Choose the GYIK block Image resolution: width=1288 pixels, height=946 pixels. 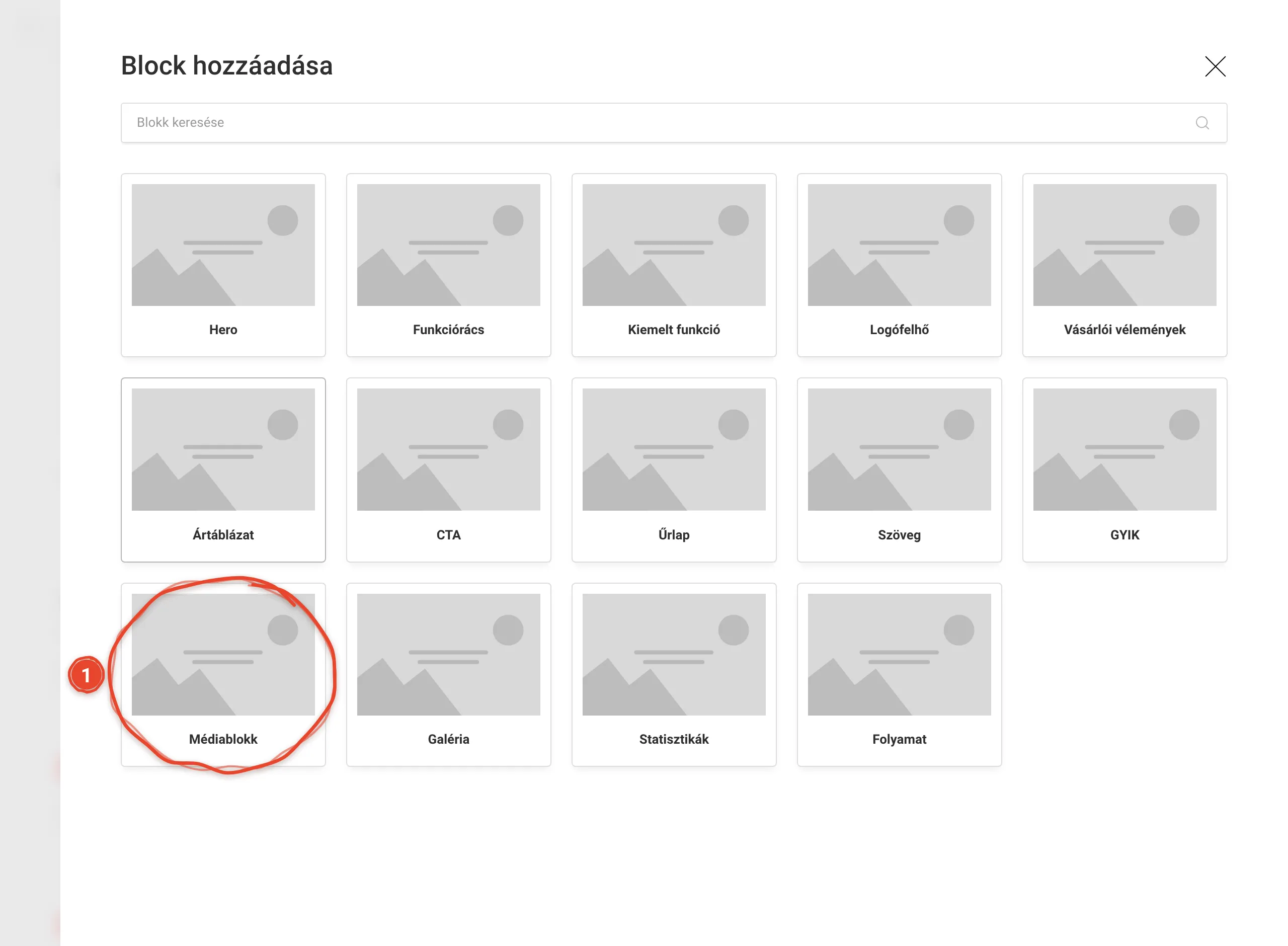point(1125,469)
